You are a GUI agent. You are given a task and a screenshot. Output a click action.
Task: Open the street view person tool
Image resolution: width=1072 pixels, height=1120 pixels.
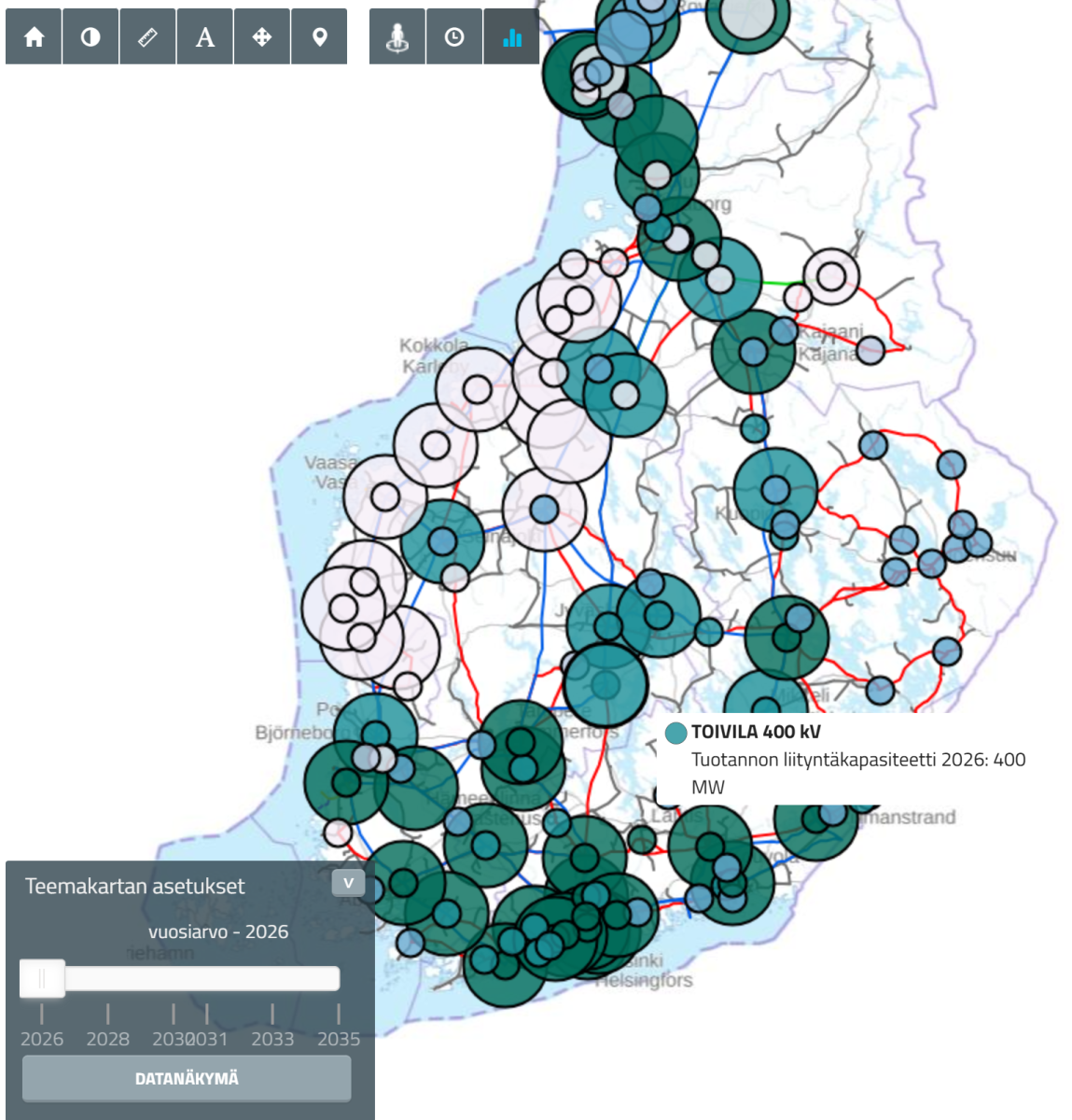click(397, 37)
